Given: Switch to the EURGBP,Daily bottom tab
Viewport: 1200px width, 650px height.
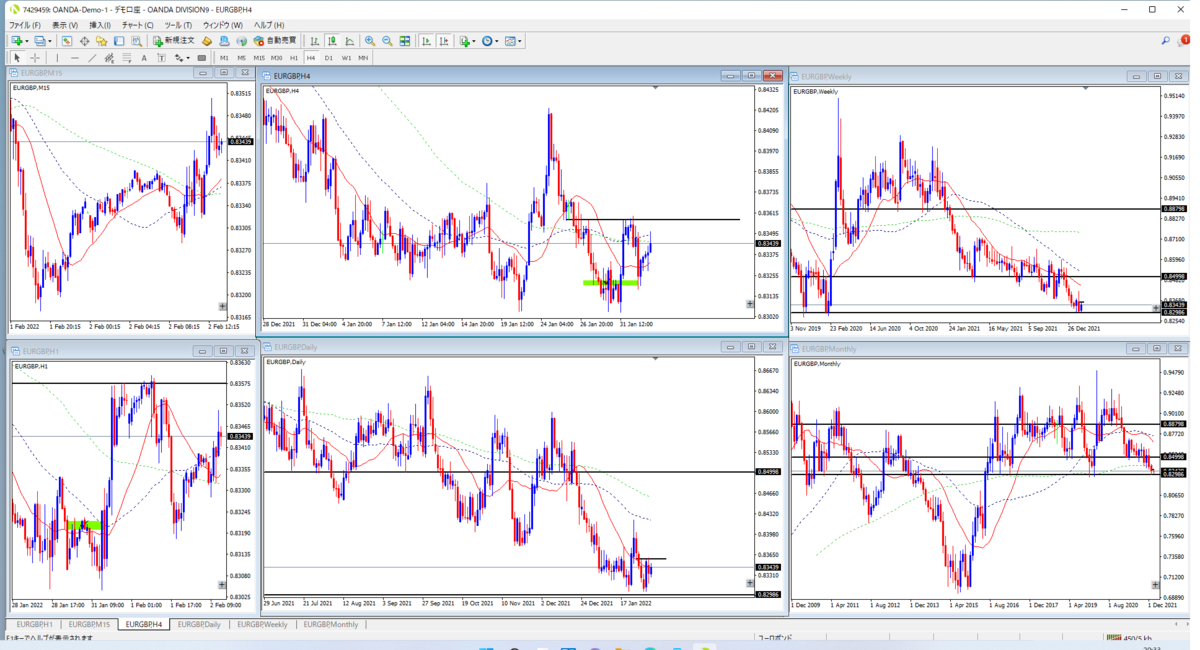Looking at the screenshot, I should click(x=199, y=624).
